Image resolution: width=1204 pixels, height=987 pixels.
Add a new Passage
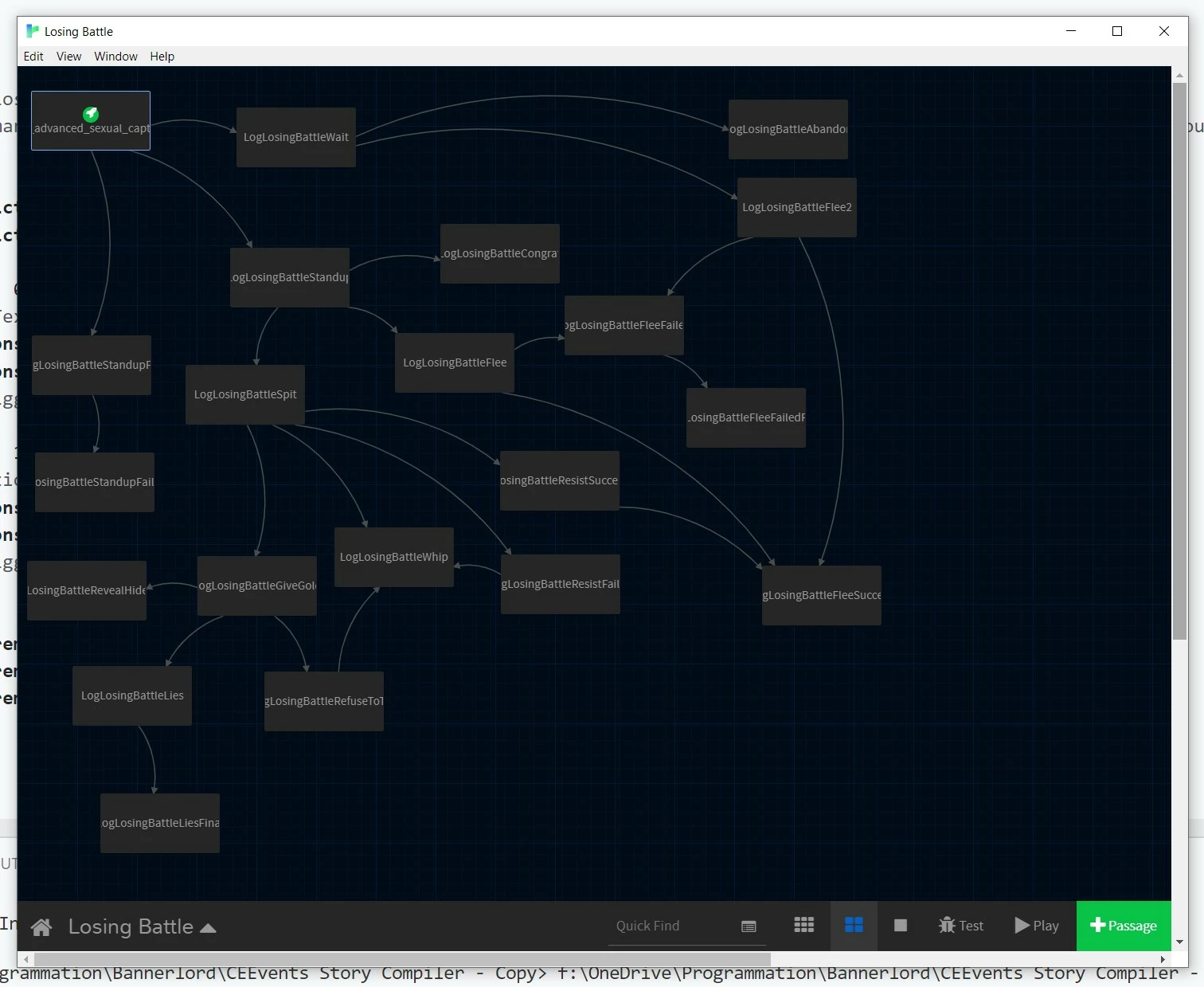pyautogui.click(x=1124, y=926)
